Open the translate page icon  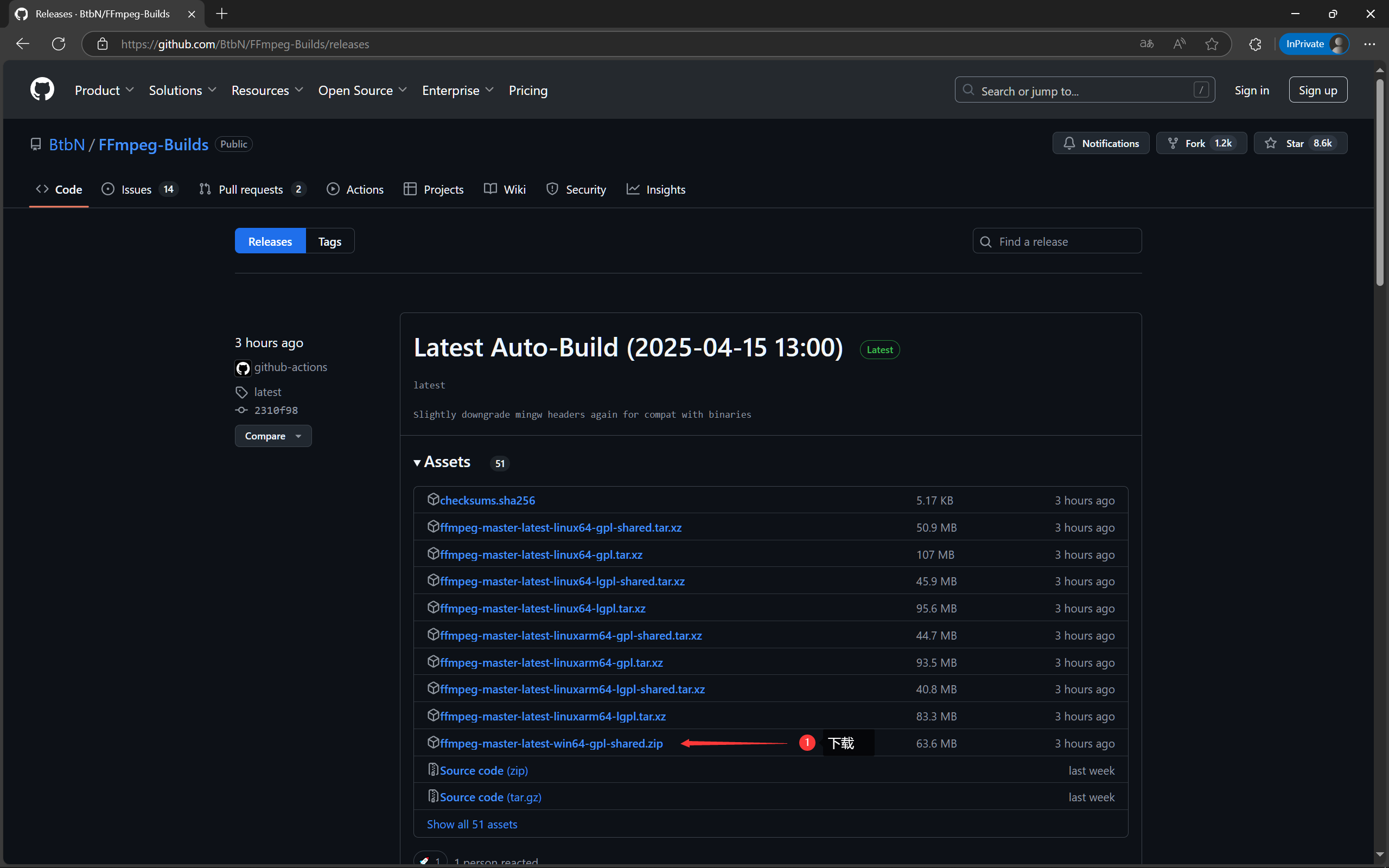1146,43
